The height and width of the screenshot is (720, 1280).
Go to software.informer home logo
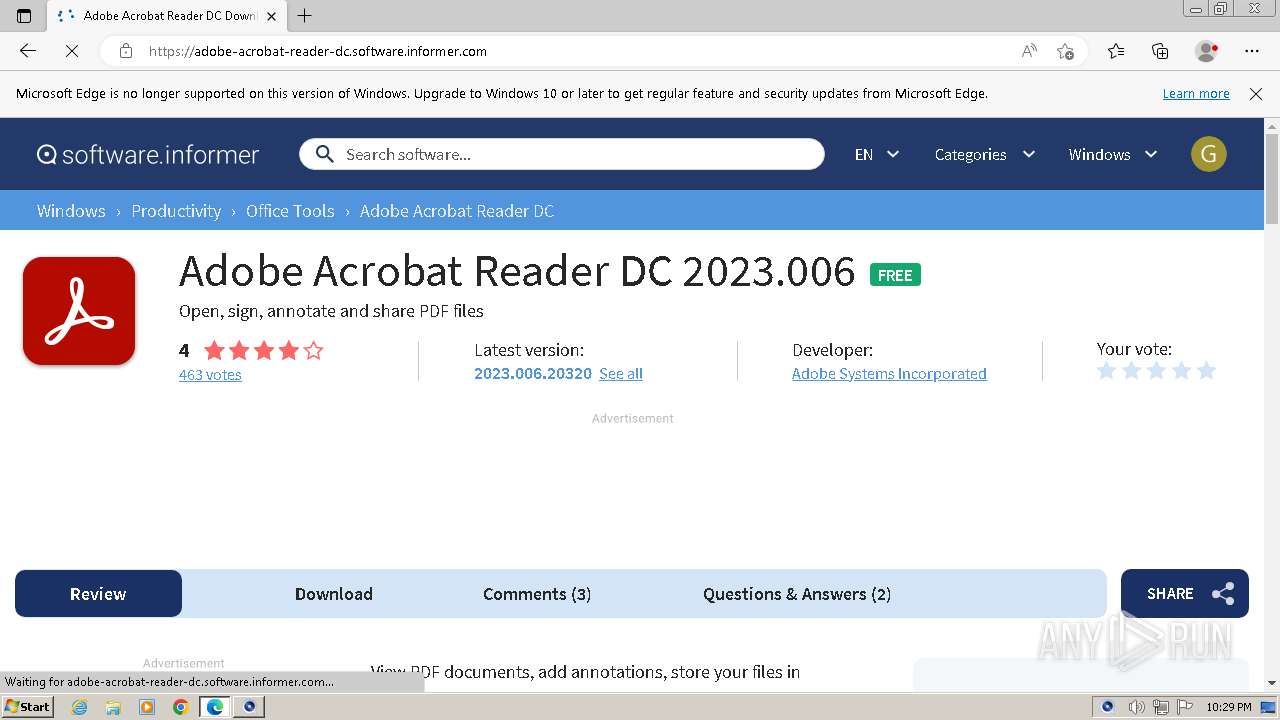click(x=148, y=154)
